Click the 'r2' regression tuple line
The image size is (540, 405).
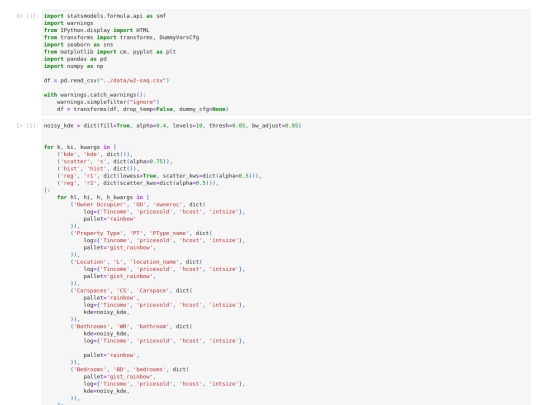[138, 183]
